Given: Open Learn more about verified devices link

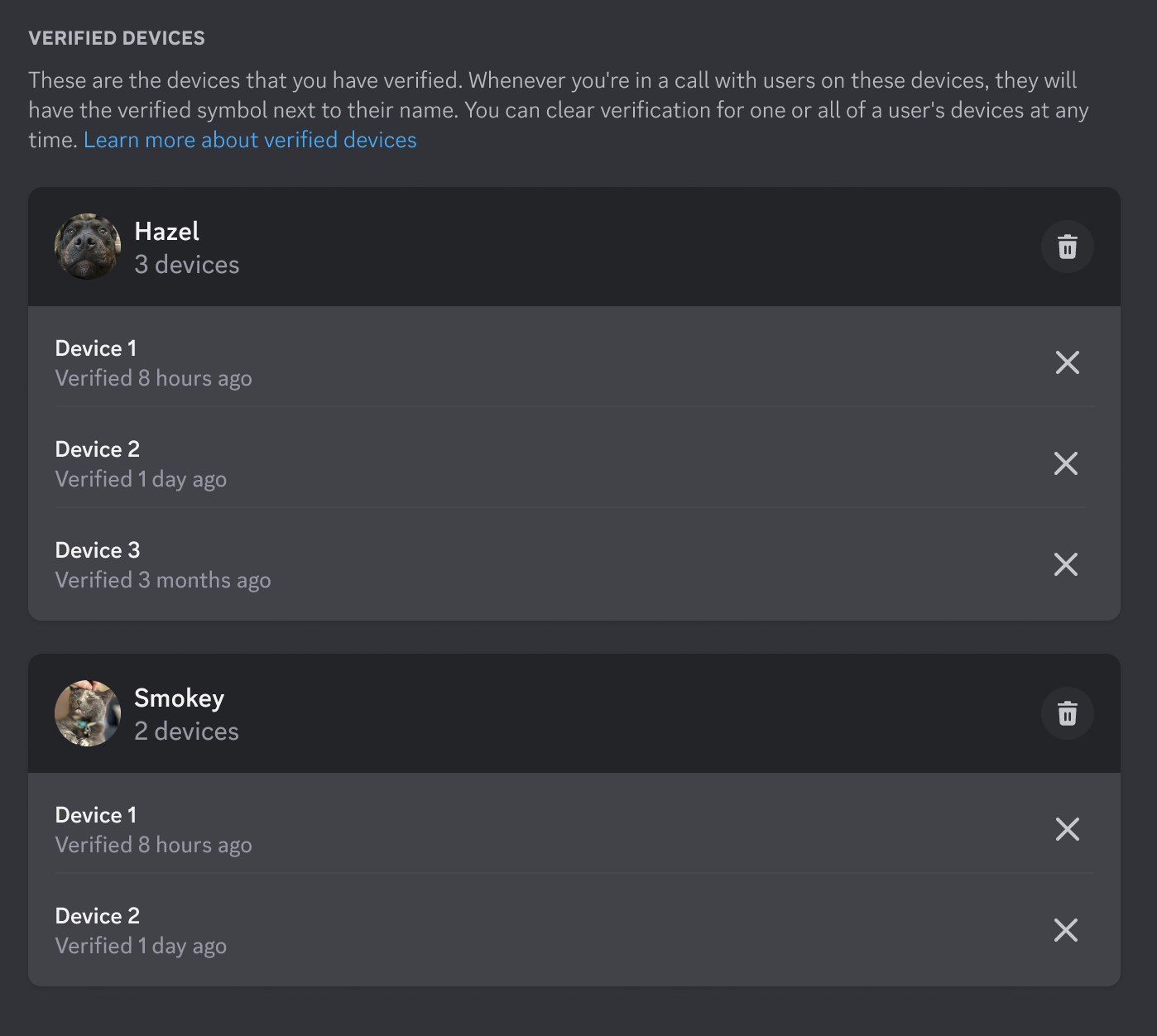Looking at the screenshot, I should tap(250, 140).
